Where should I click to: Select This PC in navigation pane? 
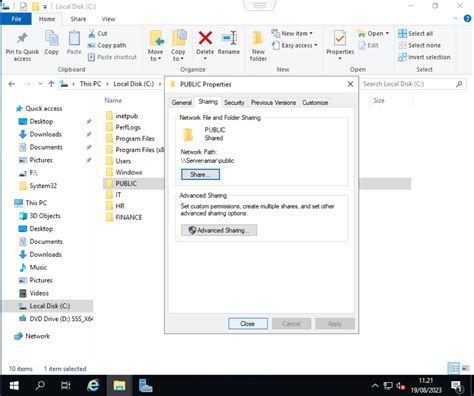pyautogui.click(x=36, y=203)
